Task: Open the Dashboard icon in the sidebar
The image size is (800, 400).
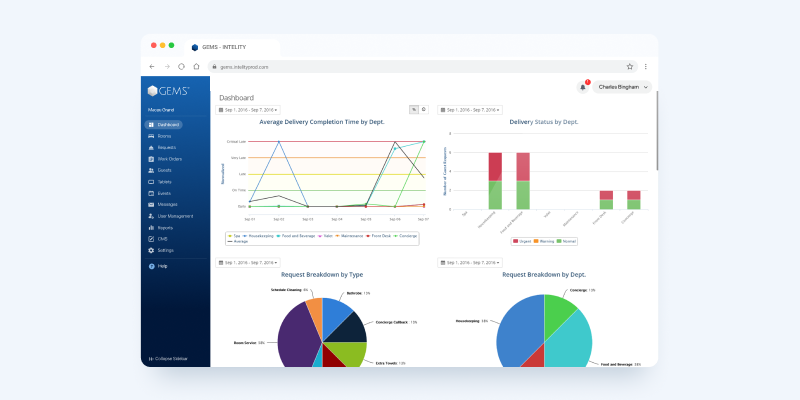Action: tap(151, 124)
